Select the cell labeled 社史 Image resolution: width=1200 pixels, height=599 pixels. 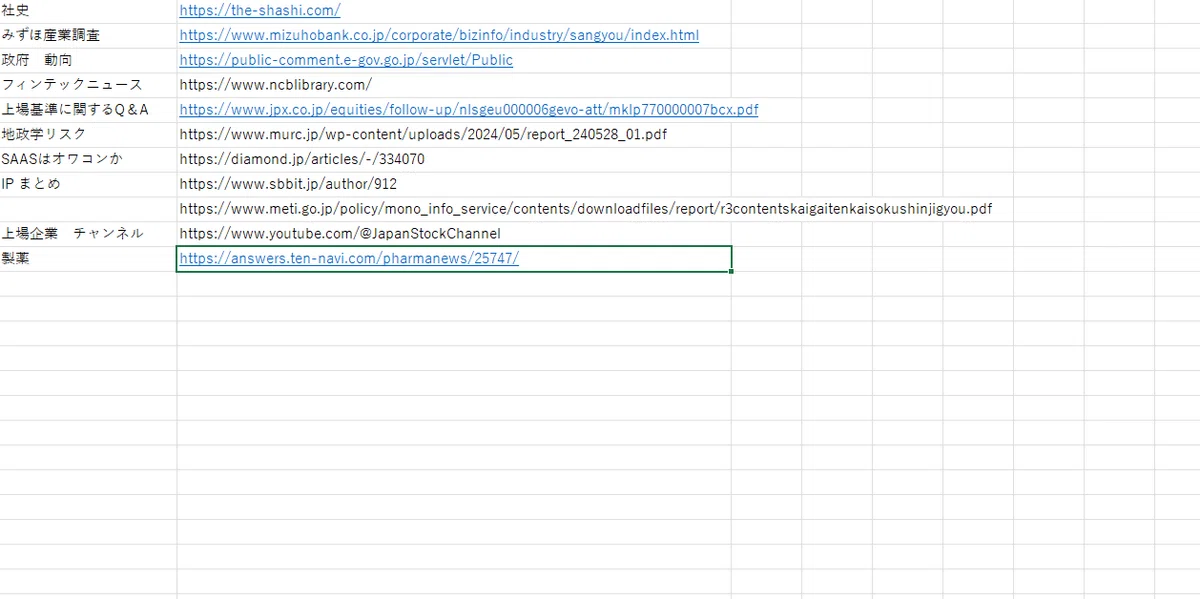pyautogui.click(x=88, y=10)
